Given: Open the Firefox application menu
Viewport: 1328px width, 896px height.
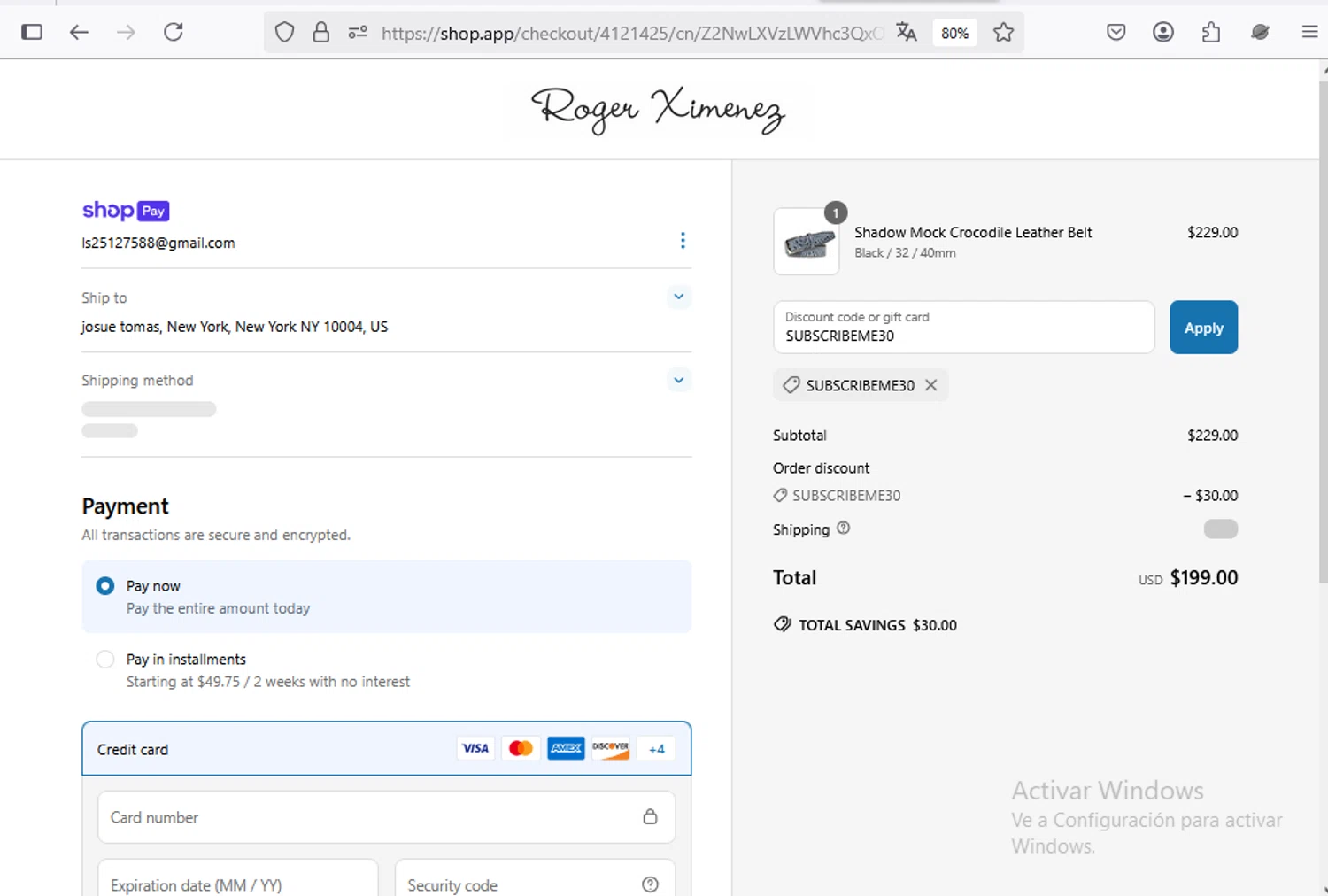Looking at the screenshot, I should 1309,33.
